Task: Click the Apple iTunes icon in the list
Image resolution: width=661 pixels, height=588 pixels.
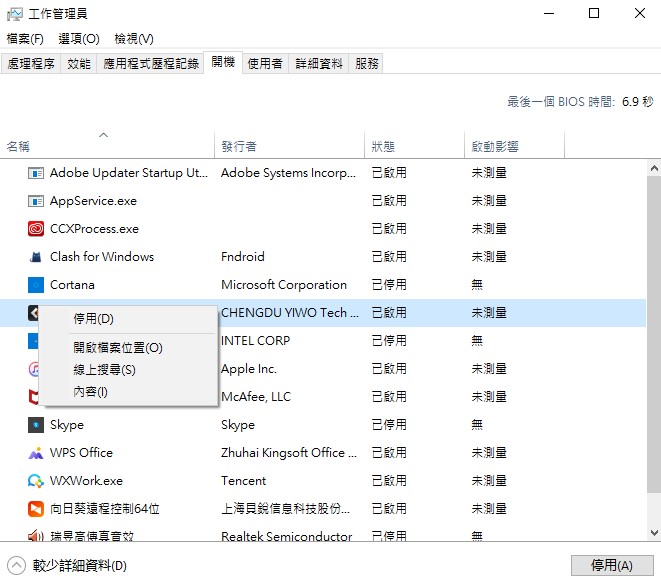Action: click(x=33, y=369)
